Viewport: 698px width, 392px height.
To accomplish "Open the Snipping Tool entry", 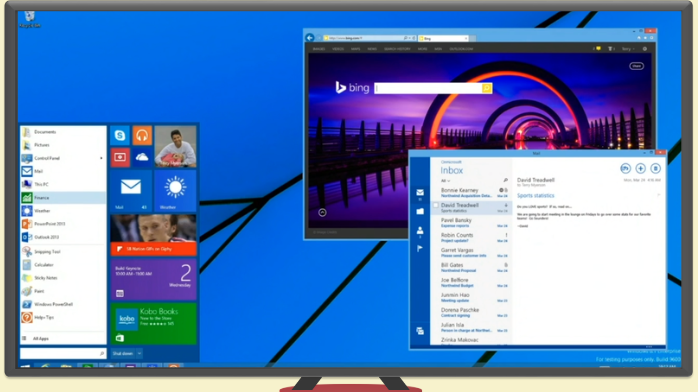I will point(63,252).
